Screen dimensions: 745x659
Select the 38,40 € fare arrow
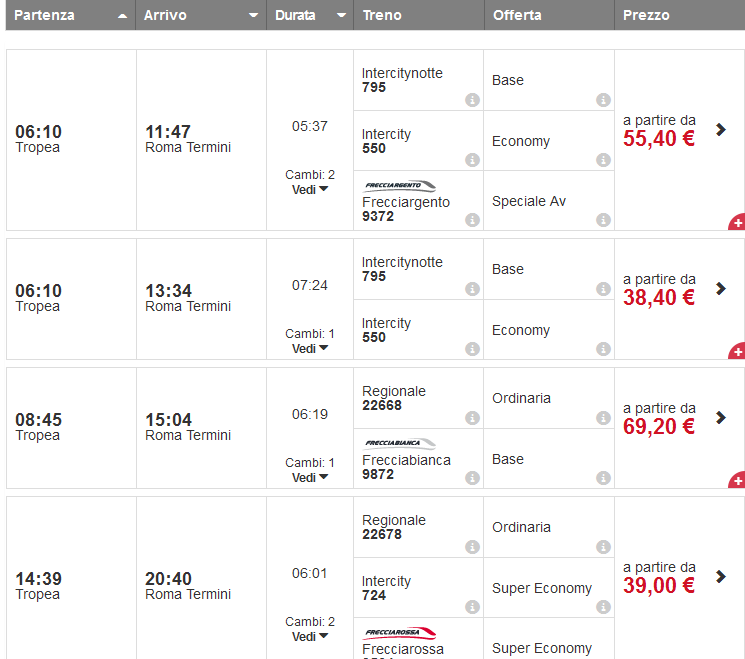pyautogui.click(x=721, y=288)
